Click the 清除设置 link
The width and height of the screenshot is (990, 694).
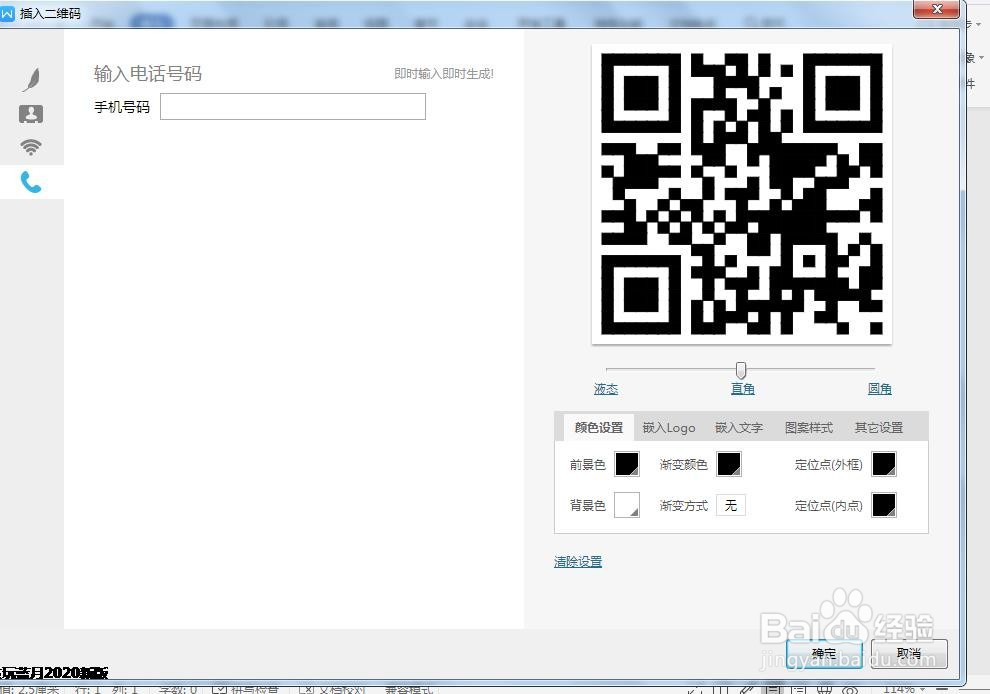(x=578, y=561)
